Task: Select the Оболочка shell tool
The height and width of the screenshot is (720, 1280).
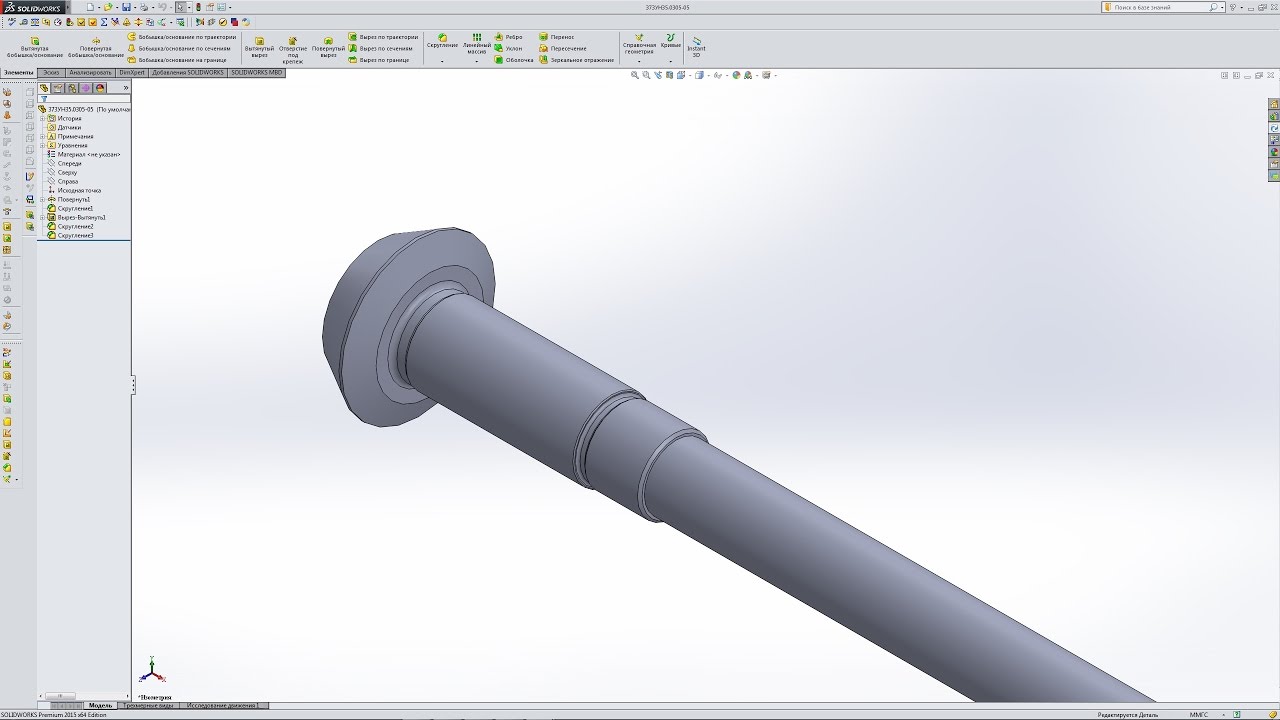Action: coord(515,60)
